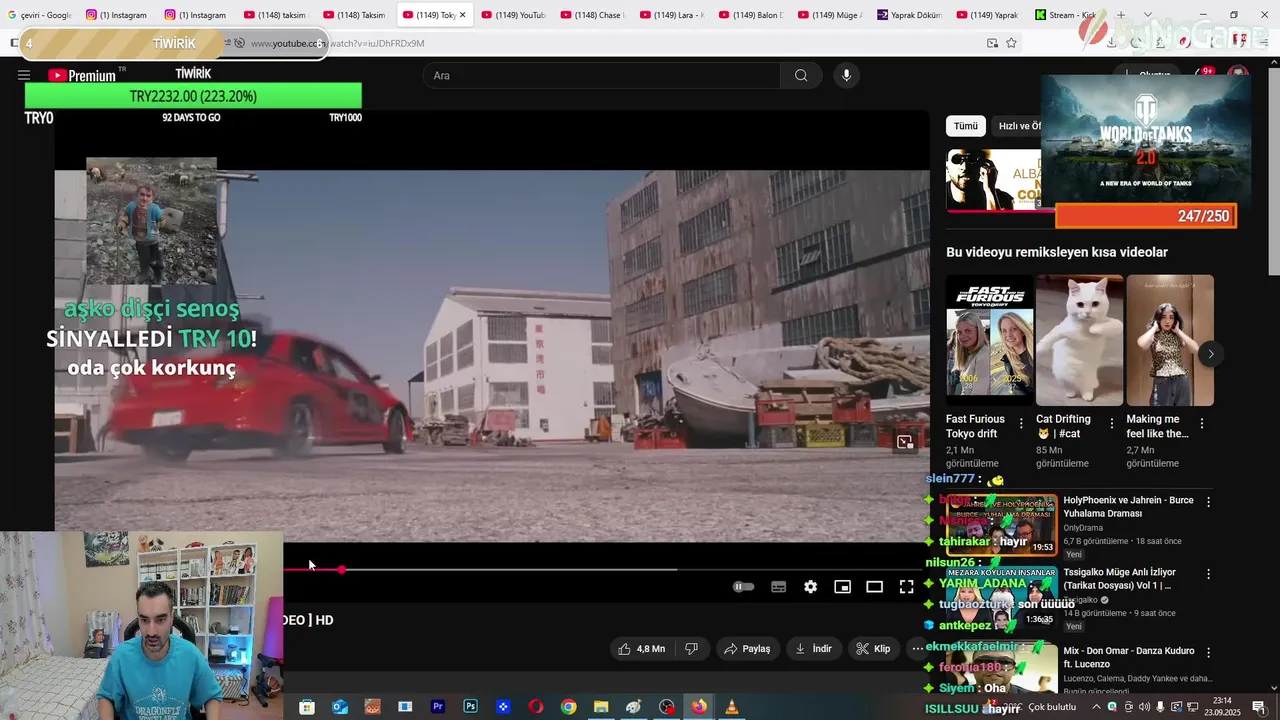The image size is (1280, 720).
Task: Switch to the Yaprak Döküm tab
Action: [x=909, y=15]
